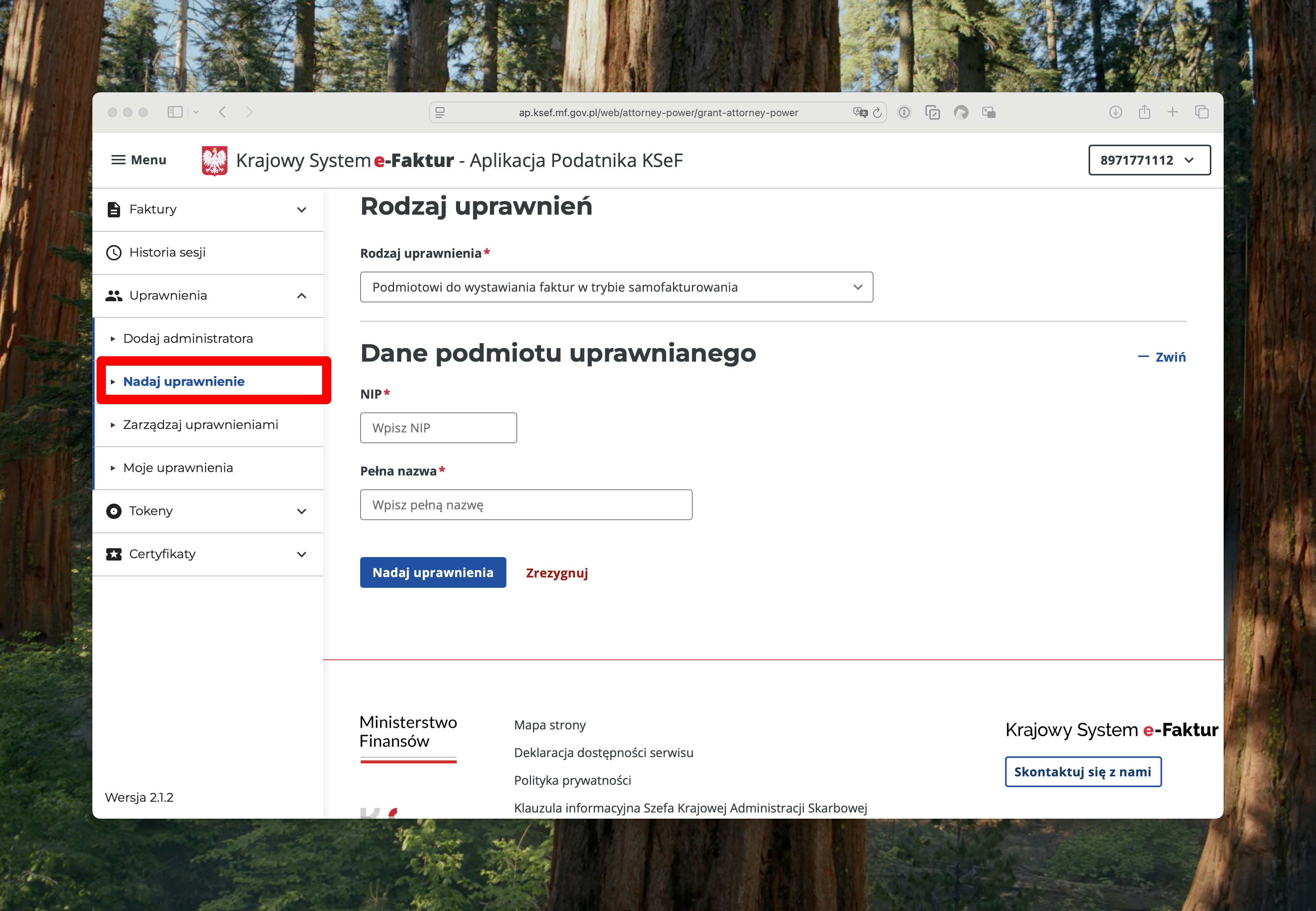Viewport: 1316px width, 911px height.
Task: Click the Nadaj uprawnienia button
Action: 433,572
